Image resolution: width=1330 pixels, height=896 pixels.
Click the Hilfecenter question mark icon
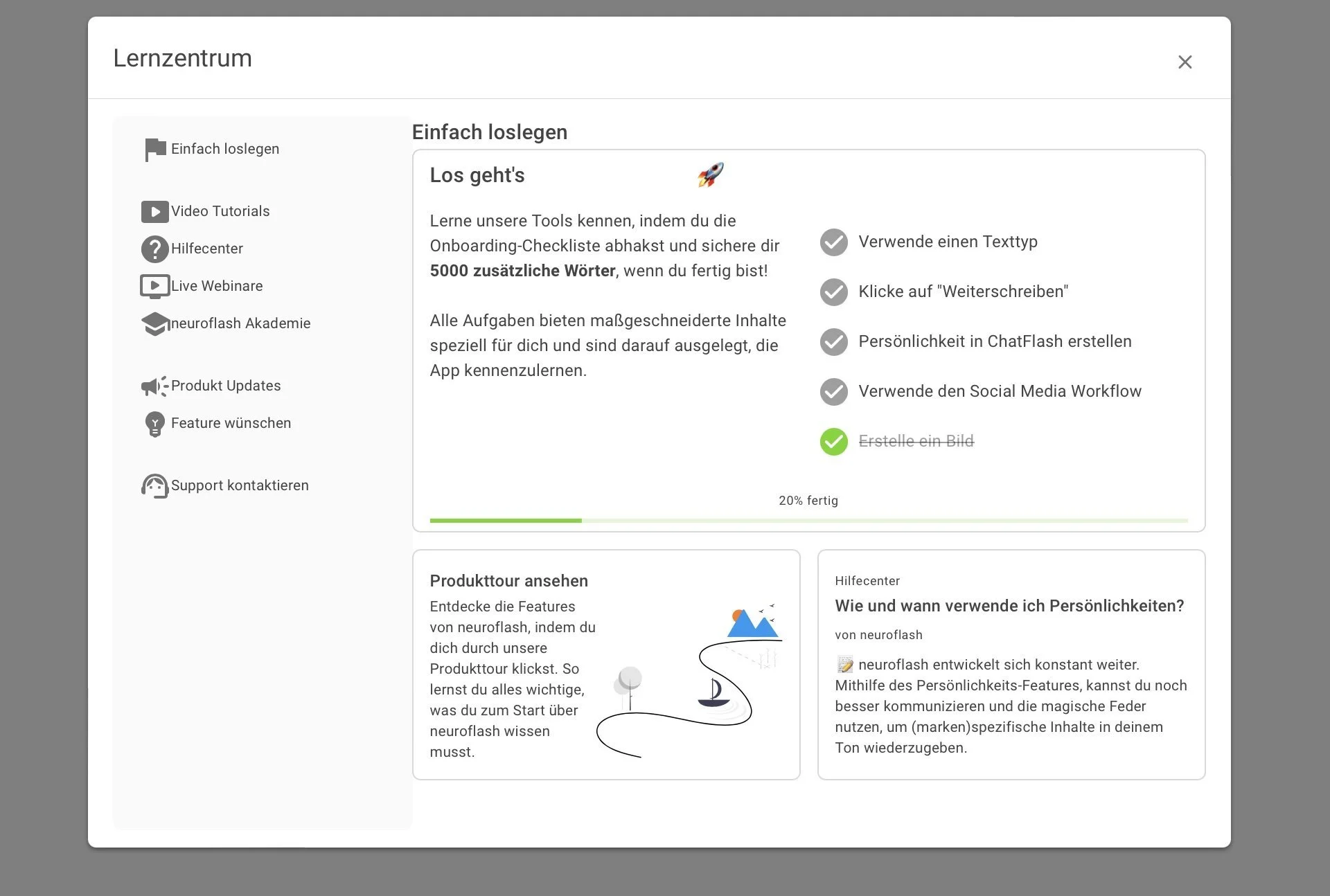tap(154, 249)
